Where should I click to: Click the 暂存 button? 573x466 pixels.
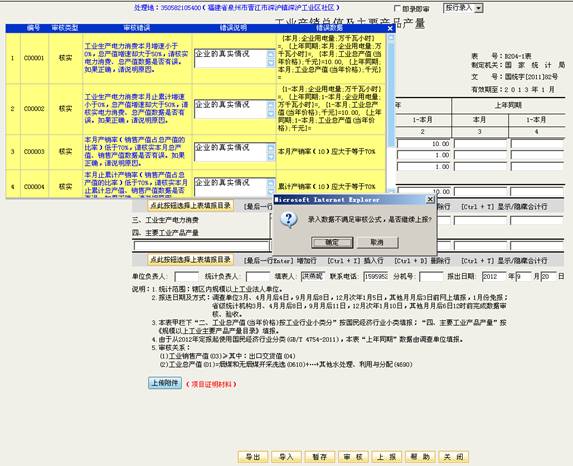coord(320,457)
